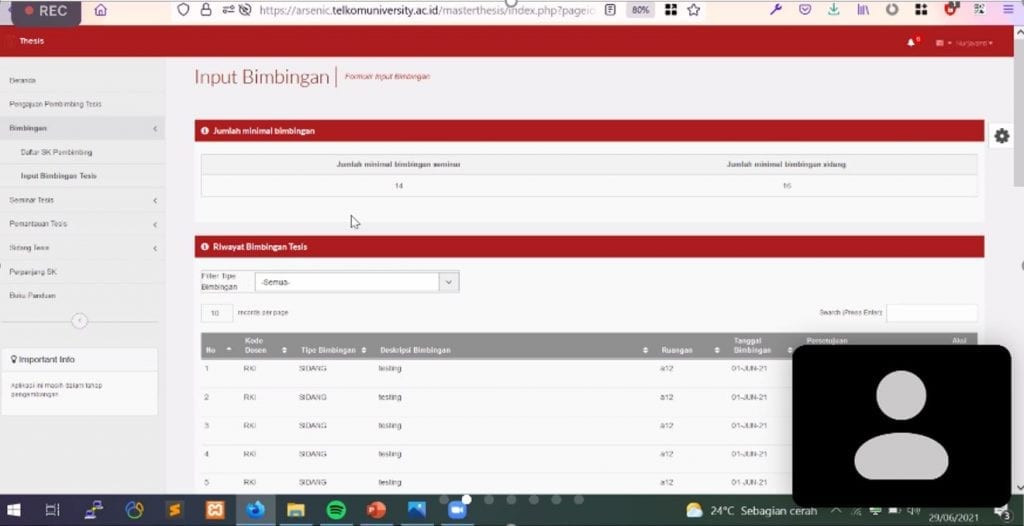Screen dimensions: 1024x526
Task: Open Spotify from the taskbar
Action: pyautogui.click(x=337, y=510)
